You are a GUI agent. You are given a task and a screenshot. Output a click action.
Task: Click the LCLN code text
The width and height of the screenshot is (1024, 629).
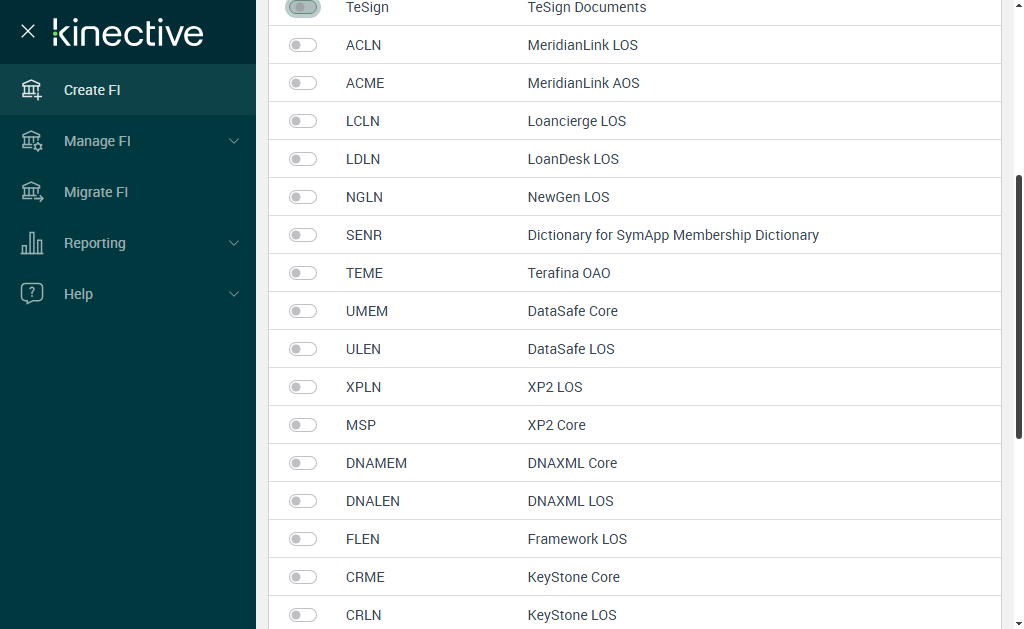tap(362, 121)
